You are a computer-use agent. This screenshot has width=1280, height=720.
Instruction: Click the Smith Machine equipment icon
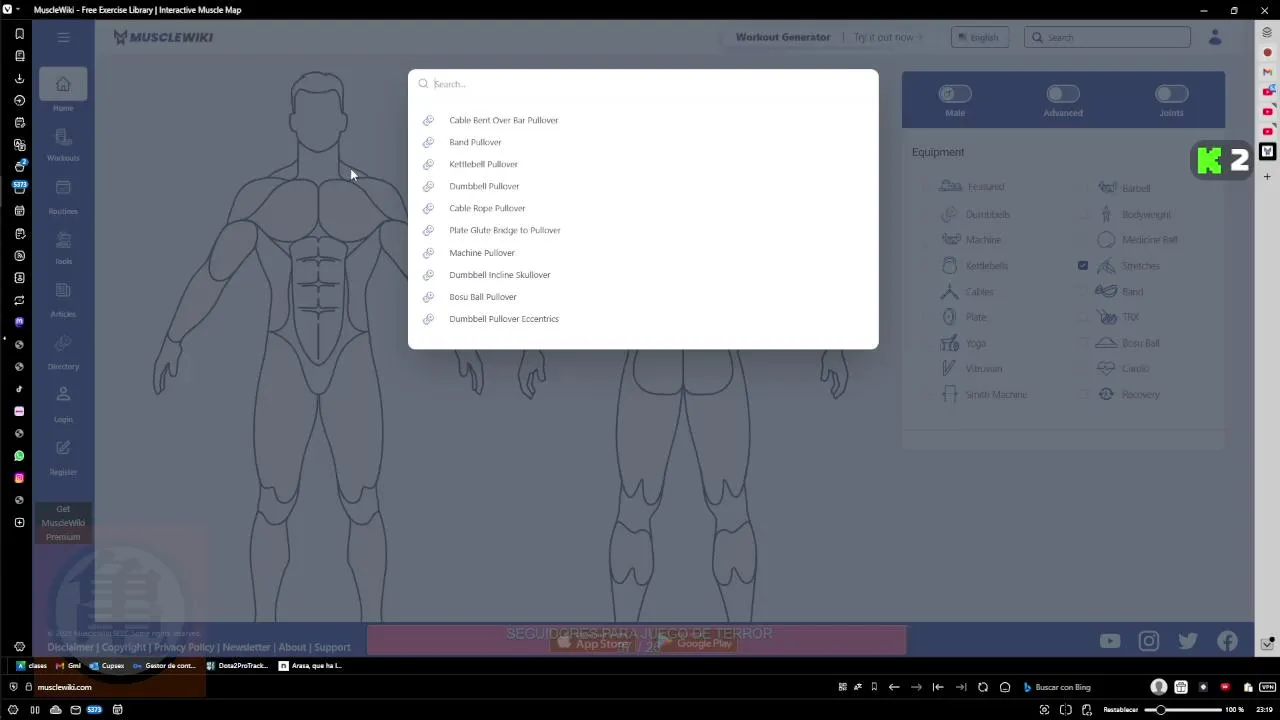[949, 394]
